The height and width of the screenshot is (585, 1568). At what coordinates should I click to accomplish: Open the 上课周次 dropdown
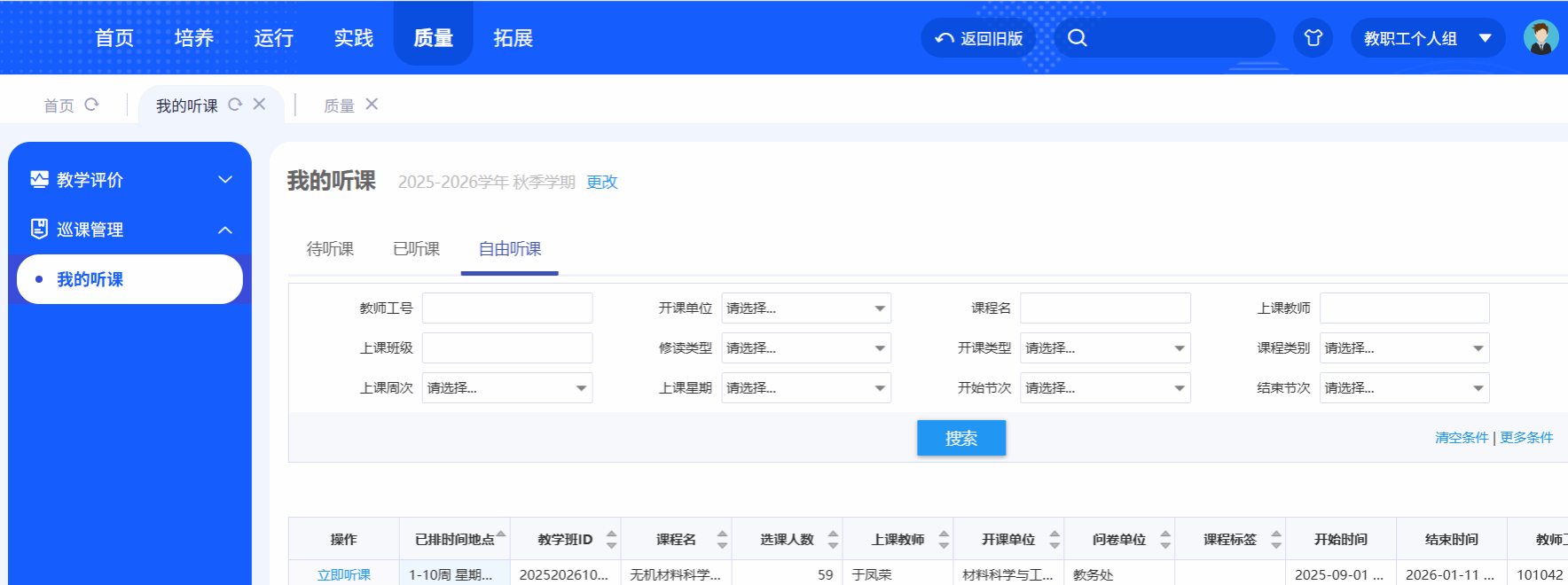pyautogui.click(x=506, y=388)
